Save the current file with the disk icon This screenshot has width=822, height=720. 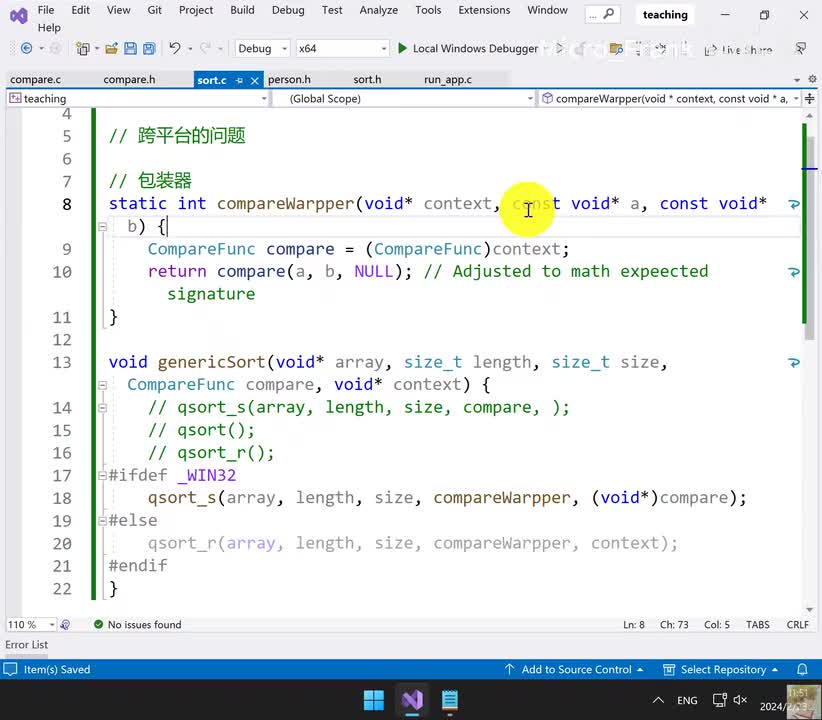click(130, 49)
